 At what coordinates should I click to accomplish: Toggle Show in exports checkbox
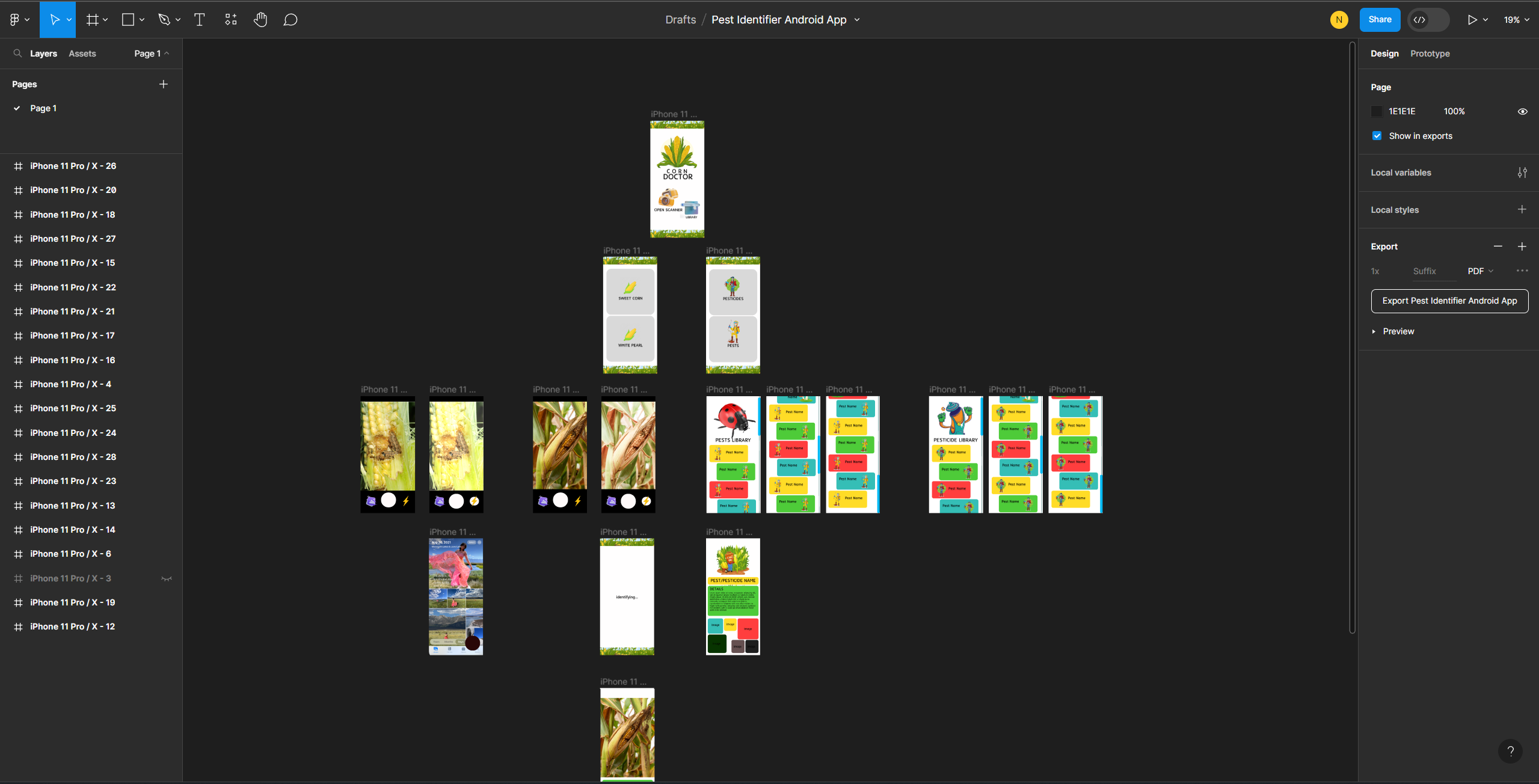(x=1377, y=135)
